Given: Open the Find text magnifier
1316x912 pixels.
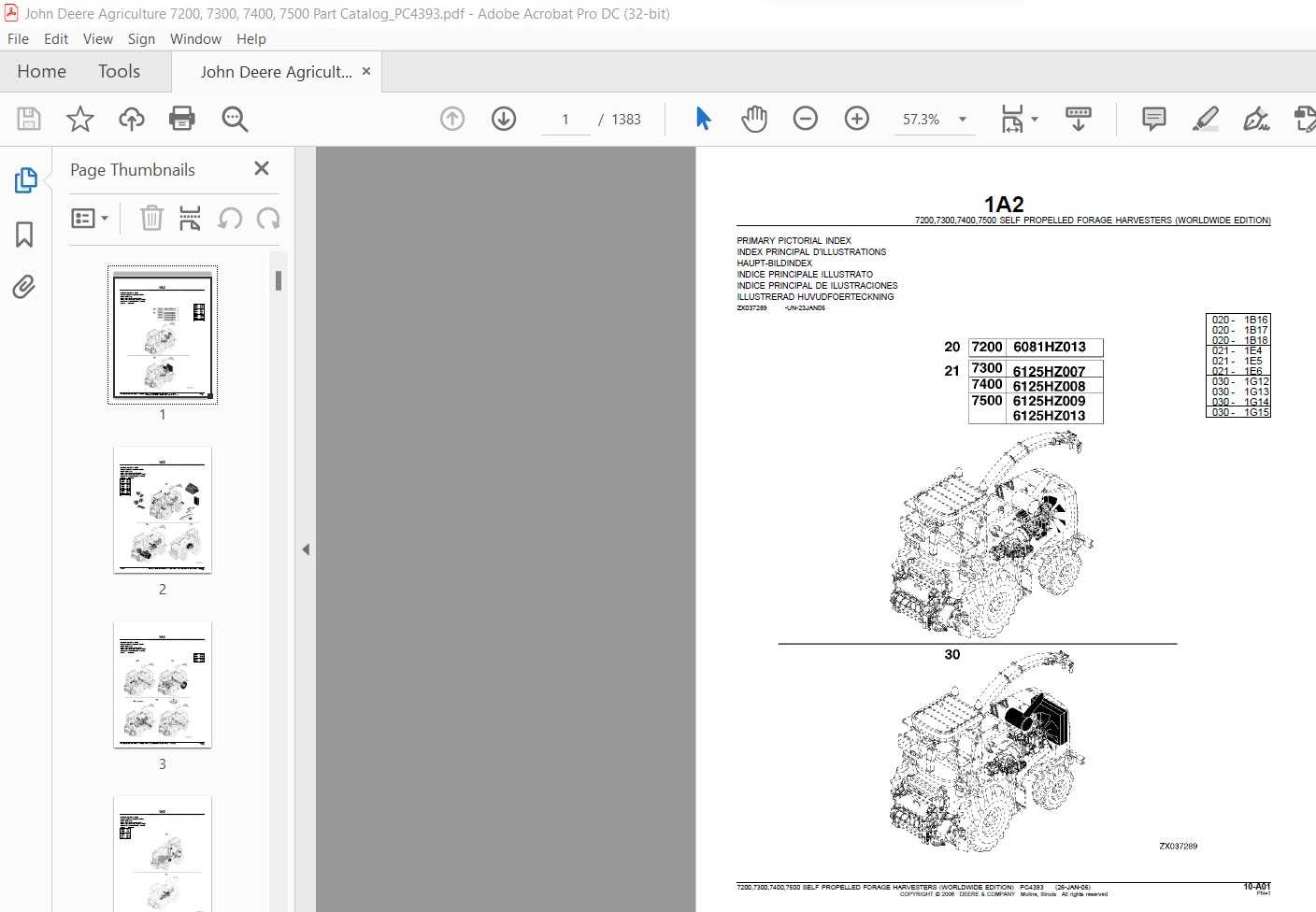Looking at the screenshot, I should coord(235,119).
